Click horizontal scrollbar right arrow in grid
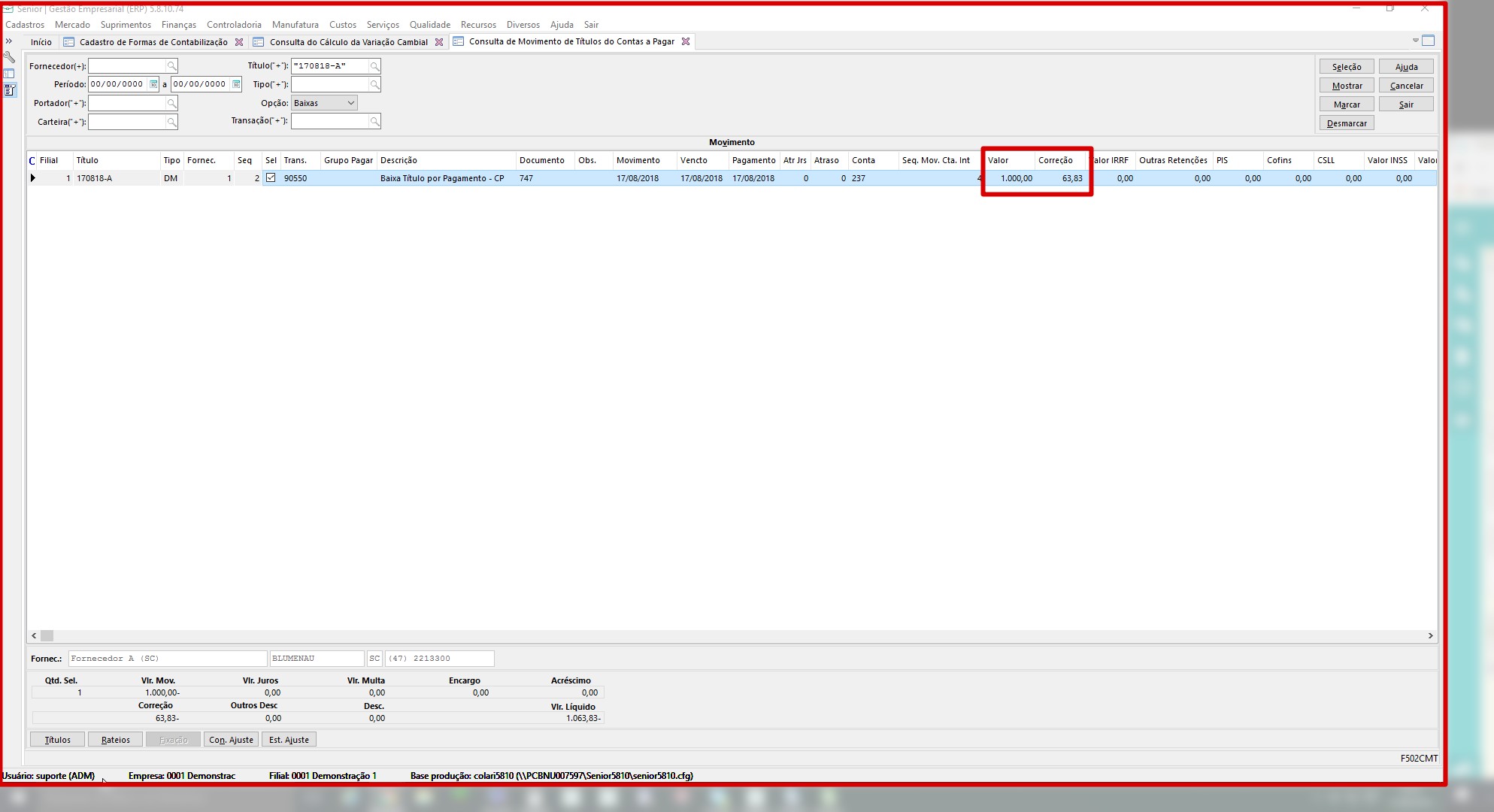 1430,636
